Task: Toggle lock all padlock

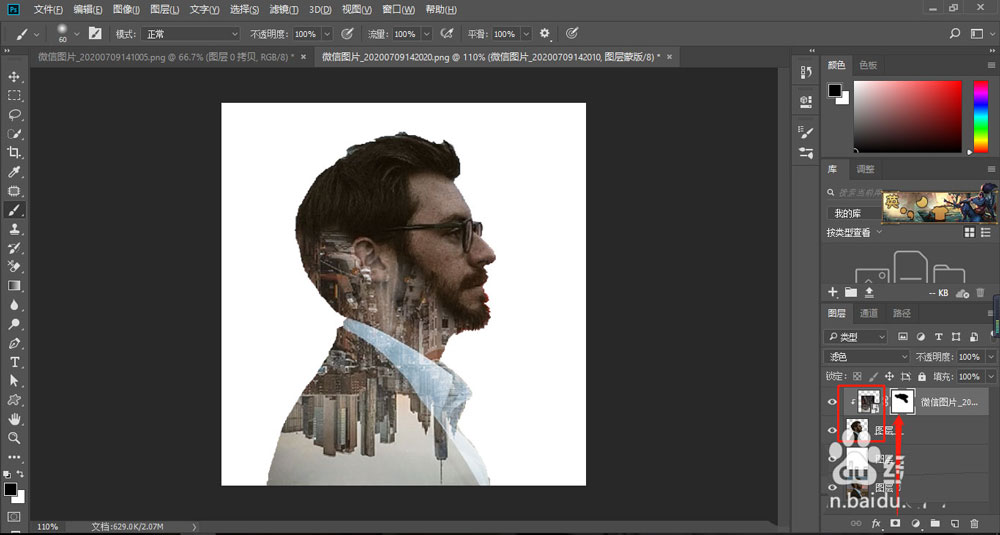Action: pyautogui.click(x=922, y=377)
